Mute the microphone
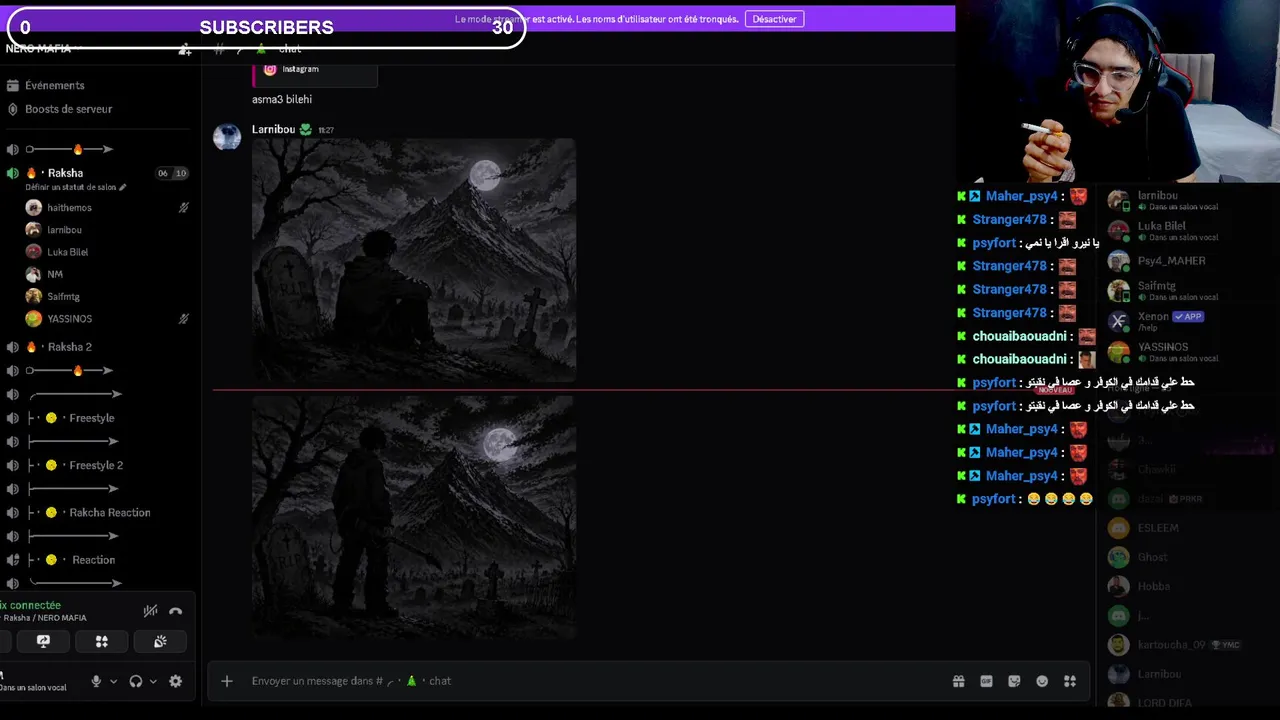The image size is (1280, 720). click(96, 681)
